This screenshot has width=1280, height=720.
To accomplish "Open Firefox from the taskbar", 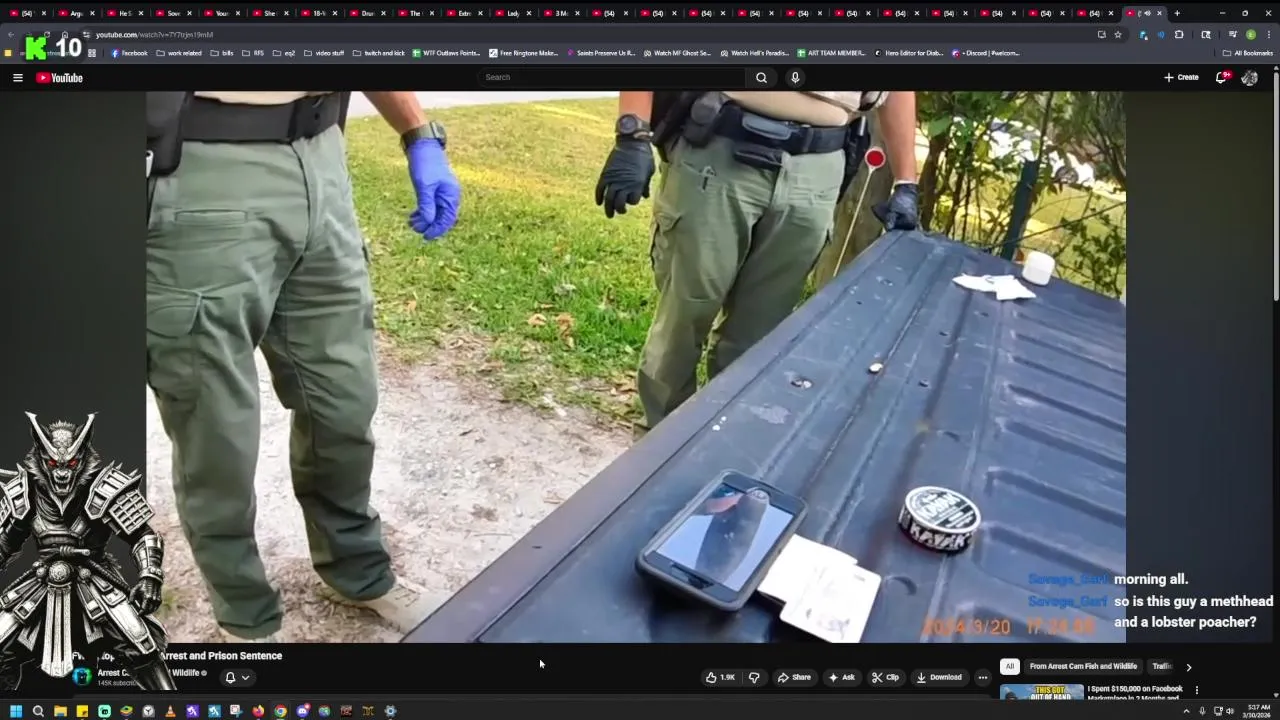I will pos(258,711).
